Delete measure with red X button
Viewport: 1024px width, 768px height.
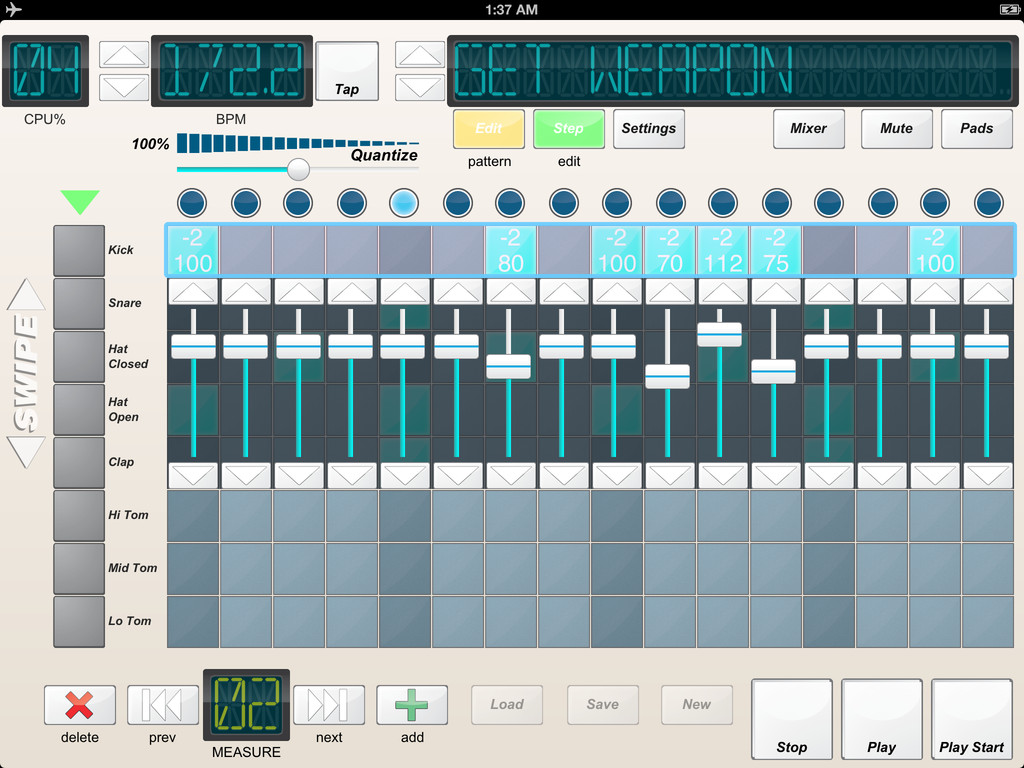coord(80,705)
